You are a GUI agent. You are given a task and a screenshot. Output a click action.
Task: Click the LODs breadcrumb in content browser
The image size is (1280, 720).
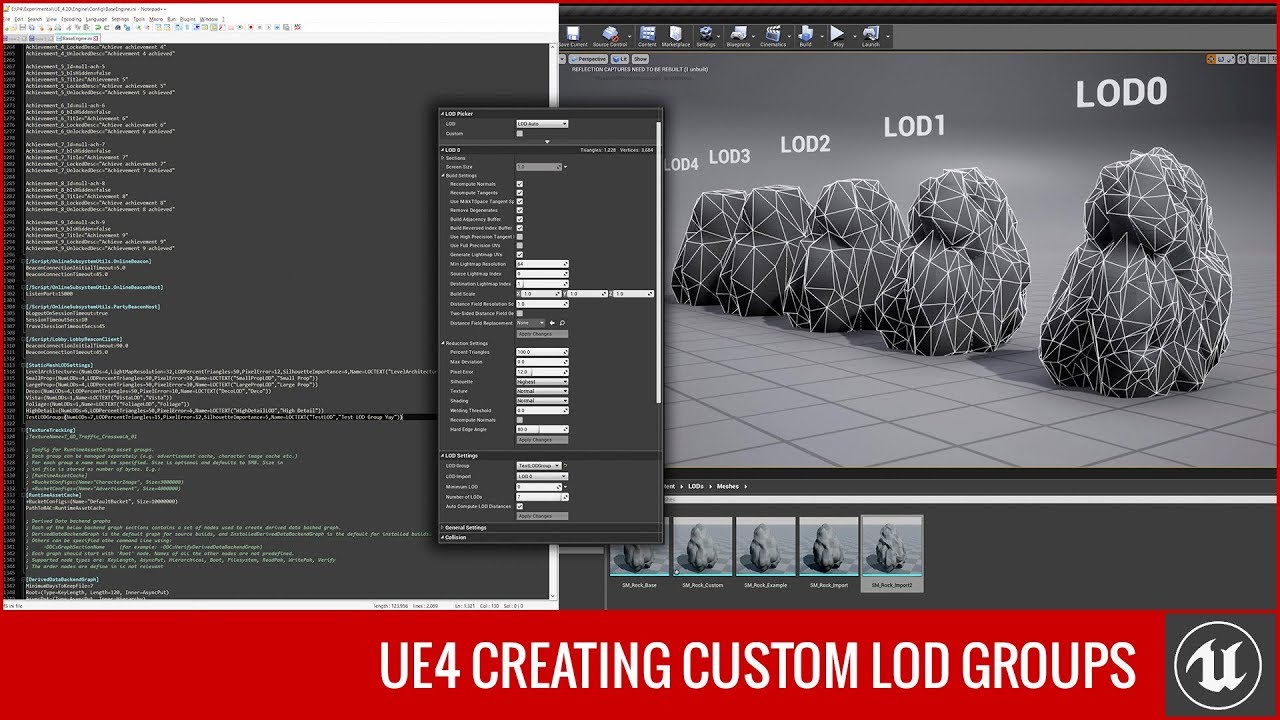696,486
